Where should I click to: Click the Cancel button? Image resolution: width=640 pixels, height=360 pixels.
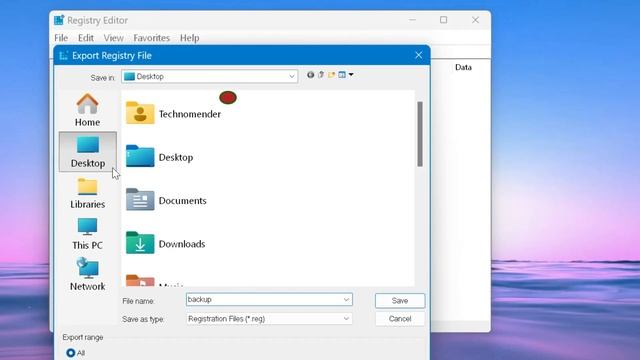click(x=400, y=319)
